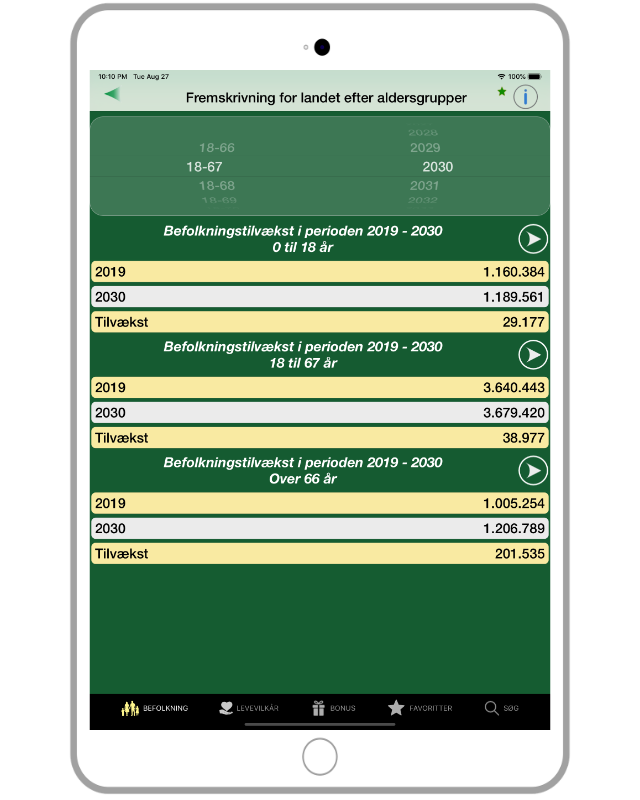Open the Søg search tab

(501, 708)
